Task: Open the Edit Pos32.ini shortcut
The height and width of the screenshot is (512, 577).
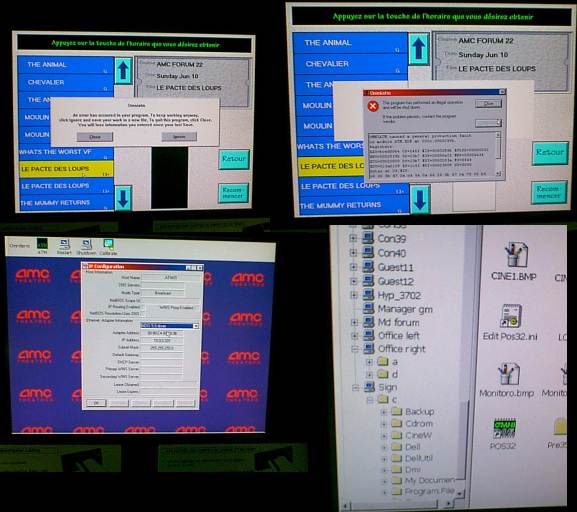Action: [x=510, y=322]
